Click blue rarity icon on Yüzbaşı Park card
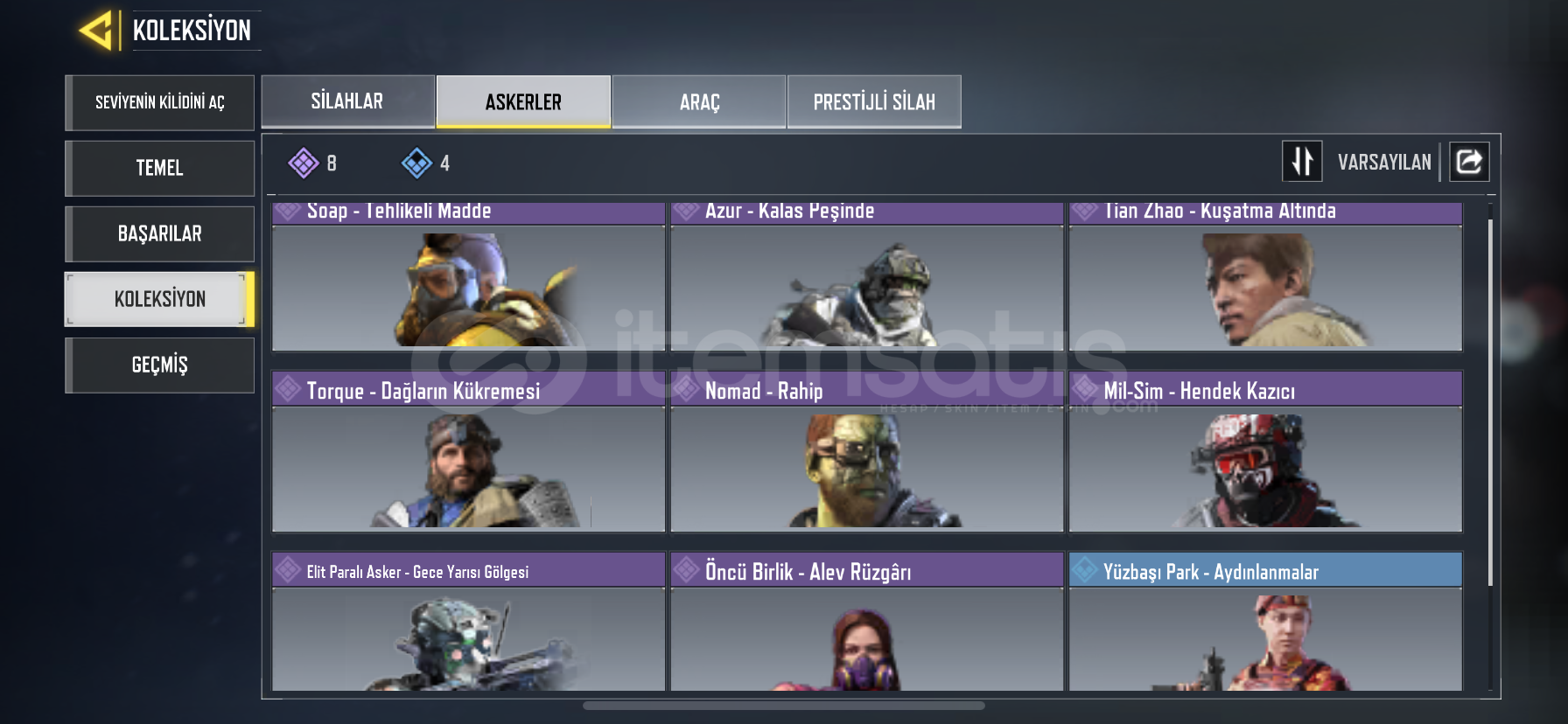 coord(1085,570)
